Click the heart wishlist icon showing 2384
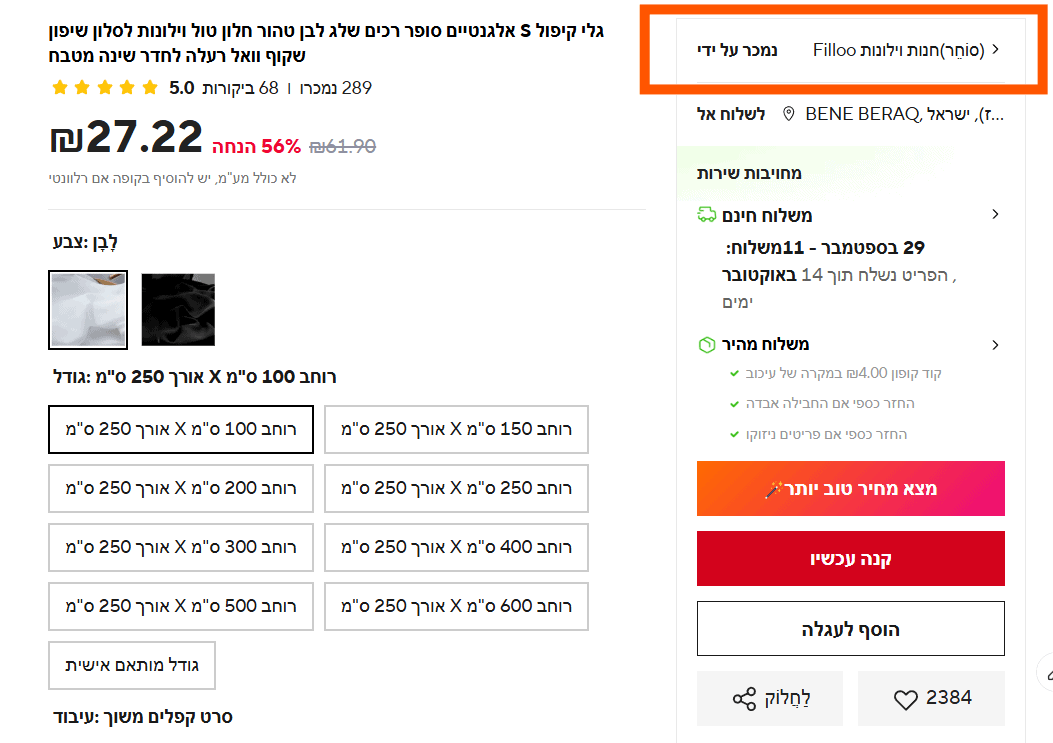 pyautogui.click(x=905, y=699)
